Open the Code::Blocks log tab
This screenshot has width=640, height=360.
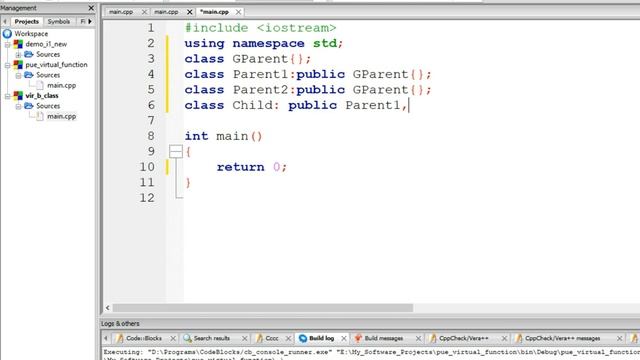tap(144, 338)
